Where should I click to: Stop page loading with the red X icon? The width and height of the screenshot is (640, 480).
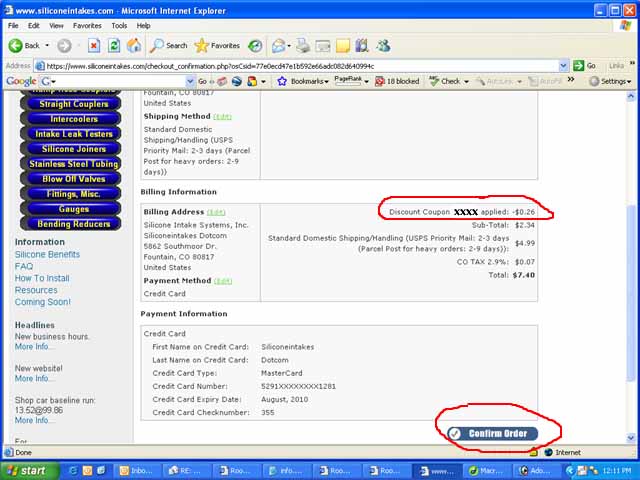click(x=94, y=45)
